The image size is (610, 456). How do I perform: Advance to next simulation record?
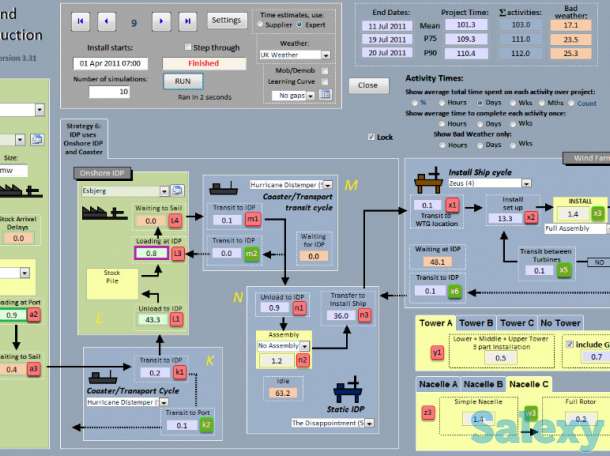point(161,21)
